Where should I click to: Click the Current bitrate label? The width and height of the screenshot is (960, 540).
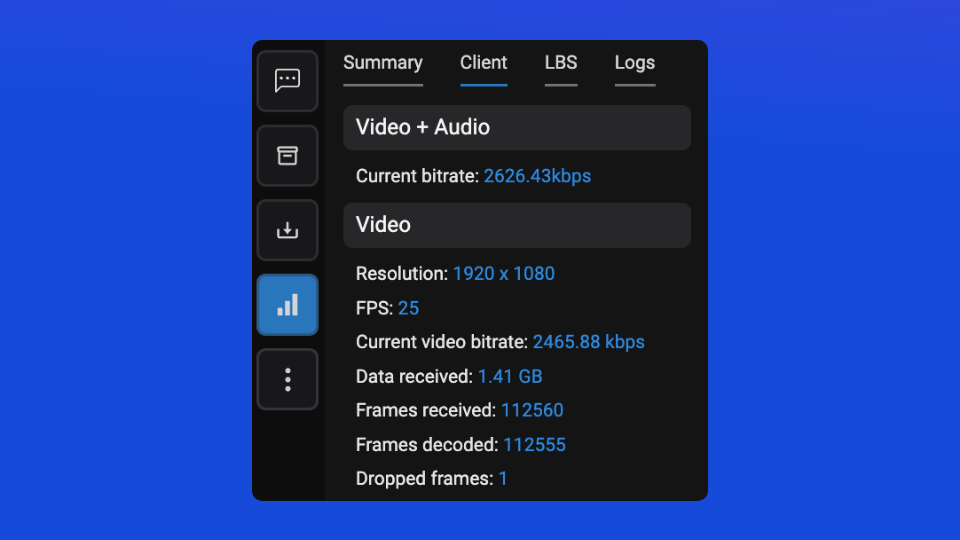418,176
